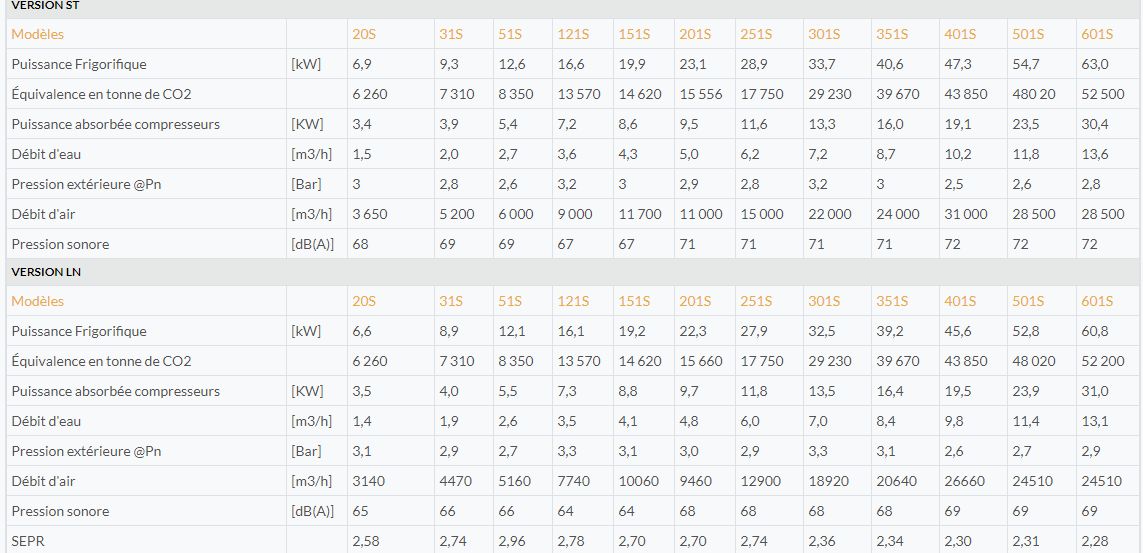1143x553 pixels.
Task: Click the Modèles label under VERSION LN
Action: [37, 301]
